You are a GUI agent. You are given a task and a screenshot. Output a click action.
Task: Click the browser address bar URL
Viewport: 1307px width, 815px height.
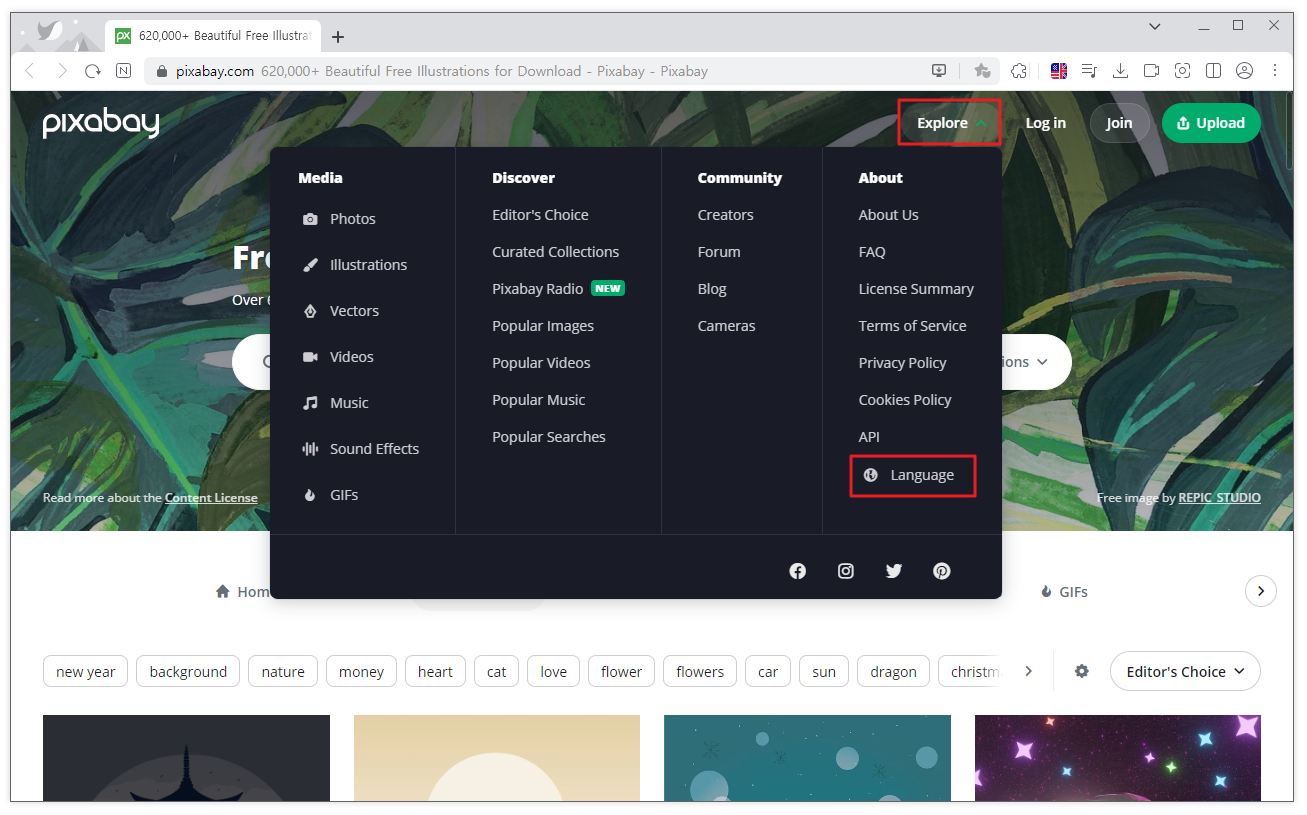(215, 71)
